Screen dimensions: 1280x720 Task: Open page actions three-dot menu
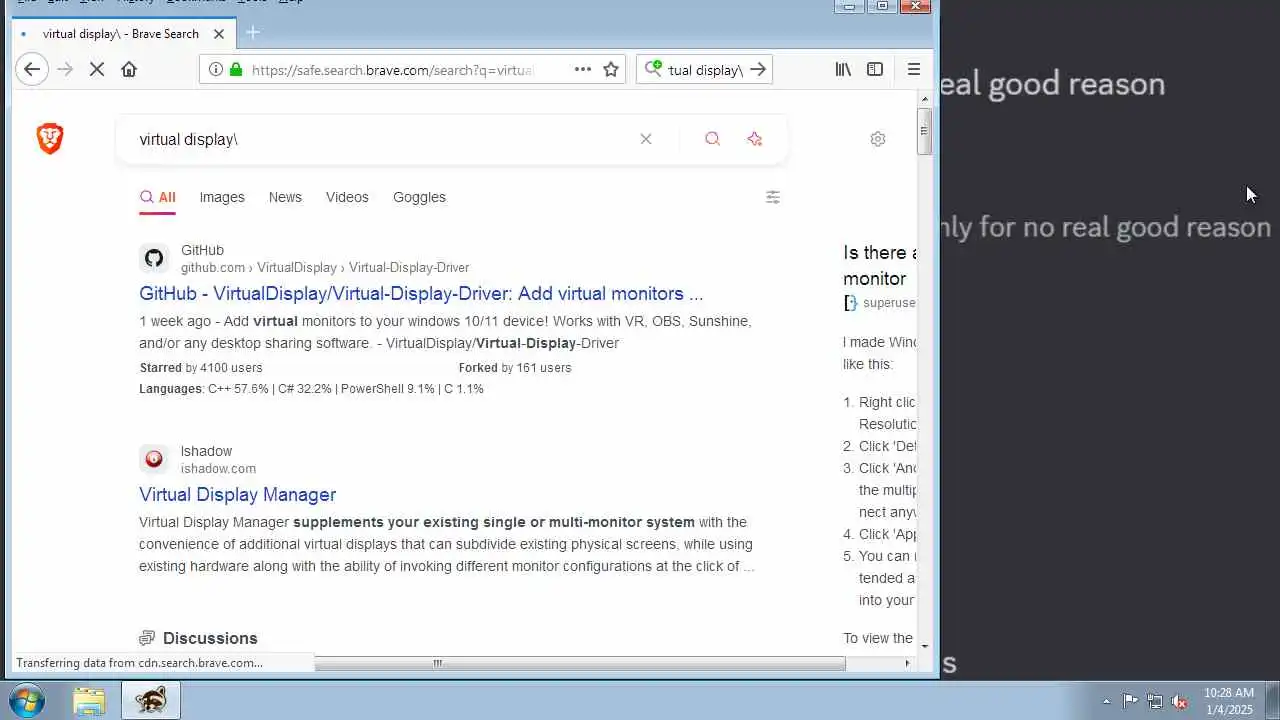click(x=583, y=69)
